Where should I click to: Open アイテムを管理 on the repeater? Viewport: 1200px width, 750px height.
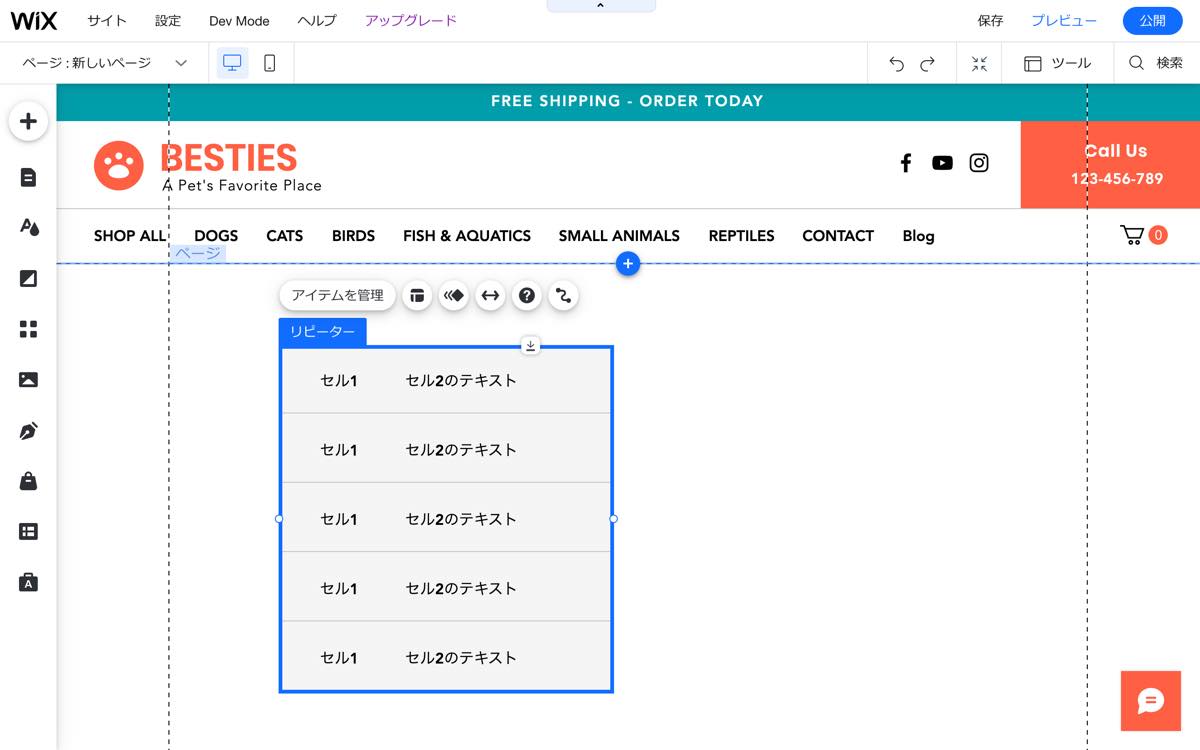[x=337, y=295]
